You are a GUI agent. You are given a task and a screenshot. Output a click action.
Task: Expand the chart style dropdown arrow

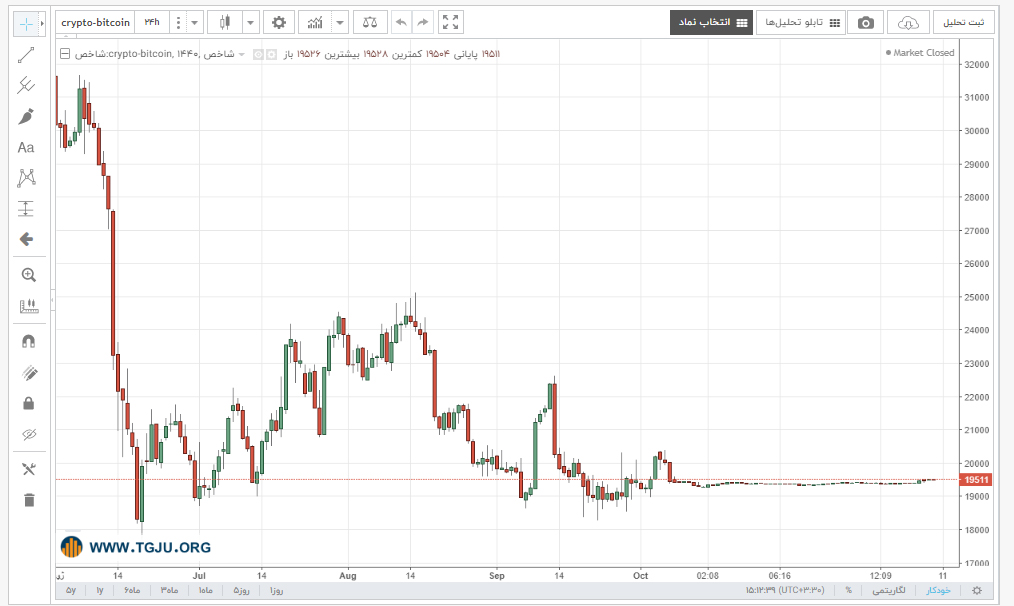250,23
